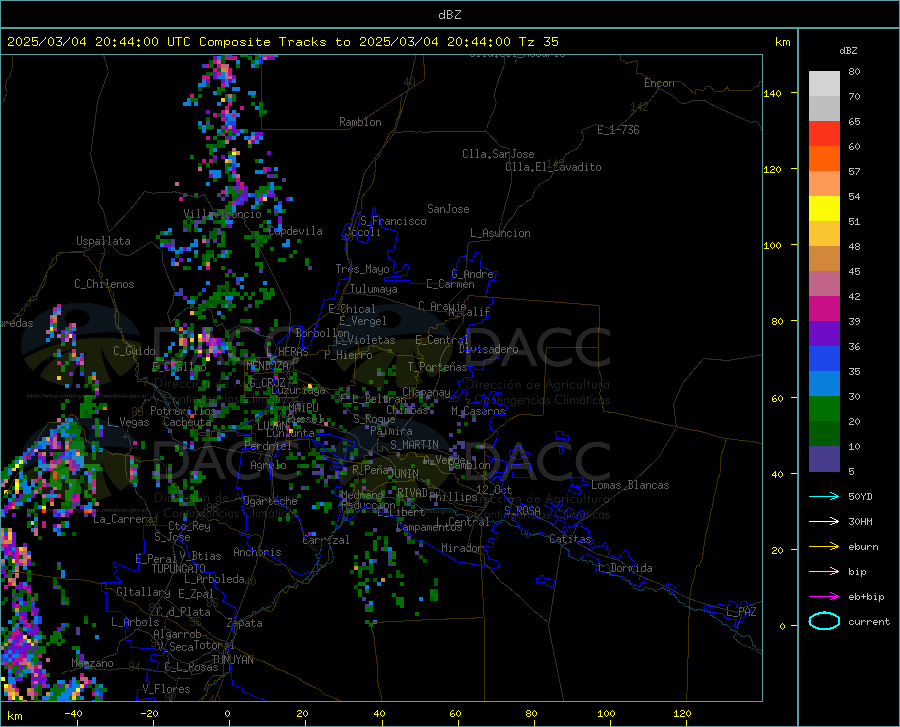Click the Zapata place label
The width and height of the screenshot is (900, 727).
tap(245, 623)
